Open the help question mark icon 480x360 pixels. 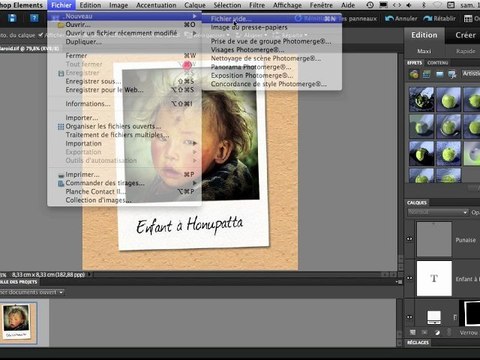(x=34, y=18)
